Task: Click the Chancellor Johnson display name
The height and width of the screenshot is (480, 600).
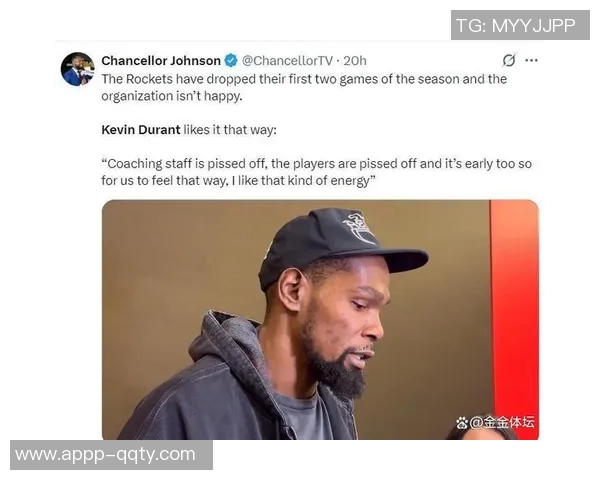Action: tap(161, 60)
